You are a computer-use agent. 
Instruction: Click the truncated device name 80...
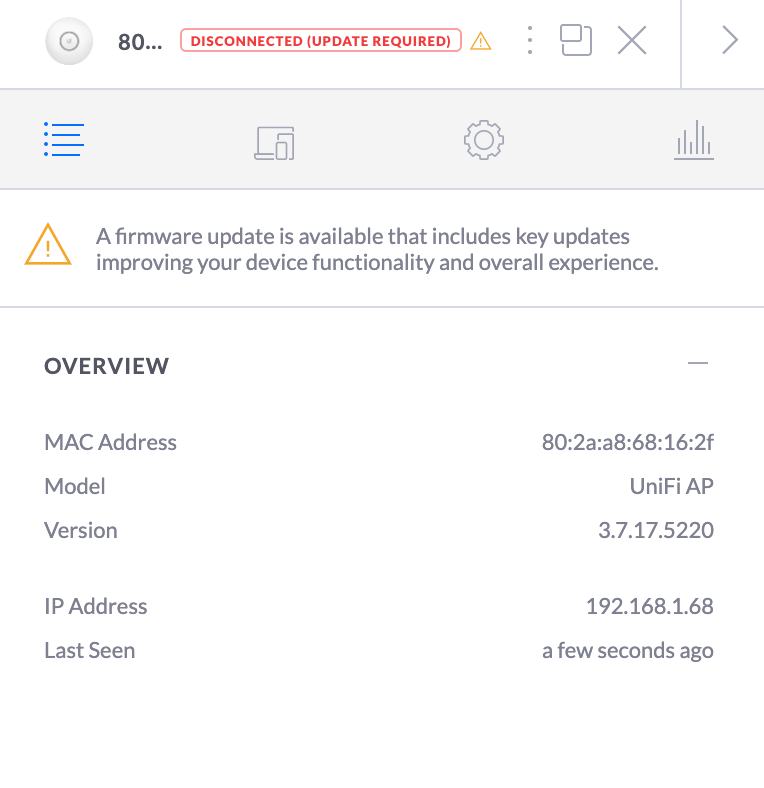point(139,42)
